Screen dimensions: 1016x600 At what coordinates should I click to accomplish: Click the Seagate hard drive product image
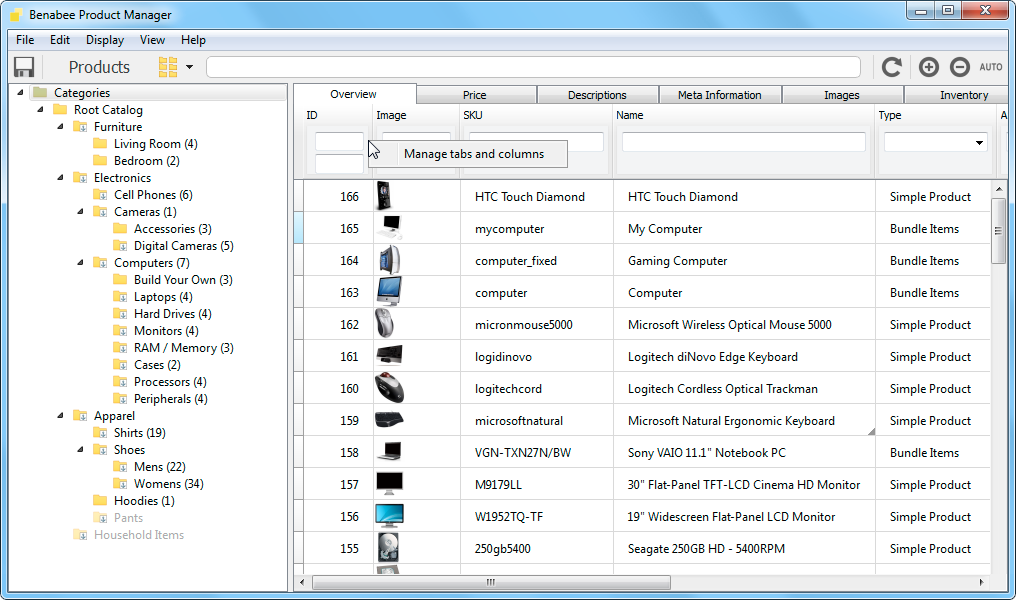(388, 548)
